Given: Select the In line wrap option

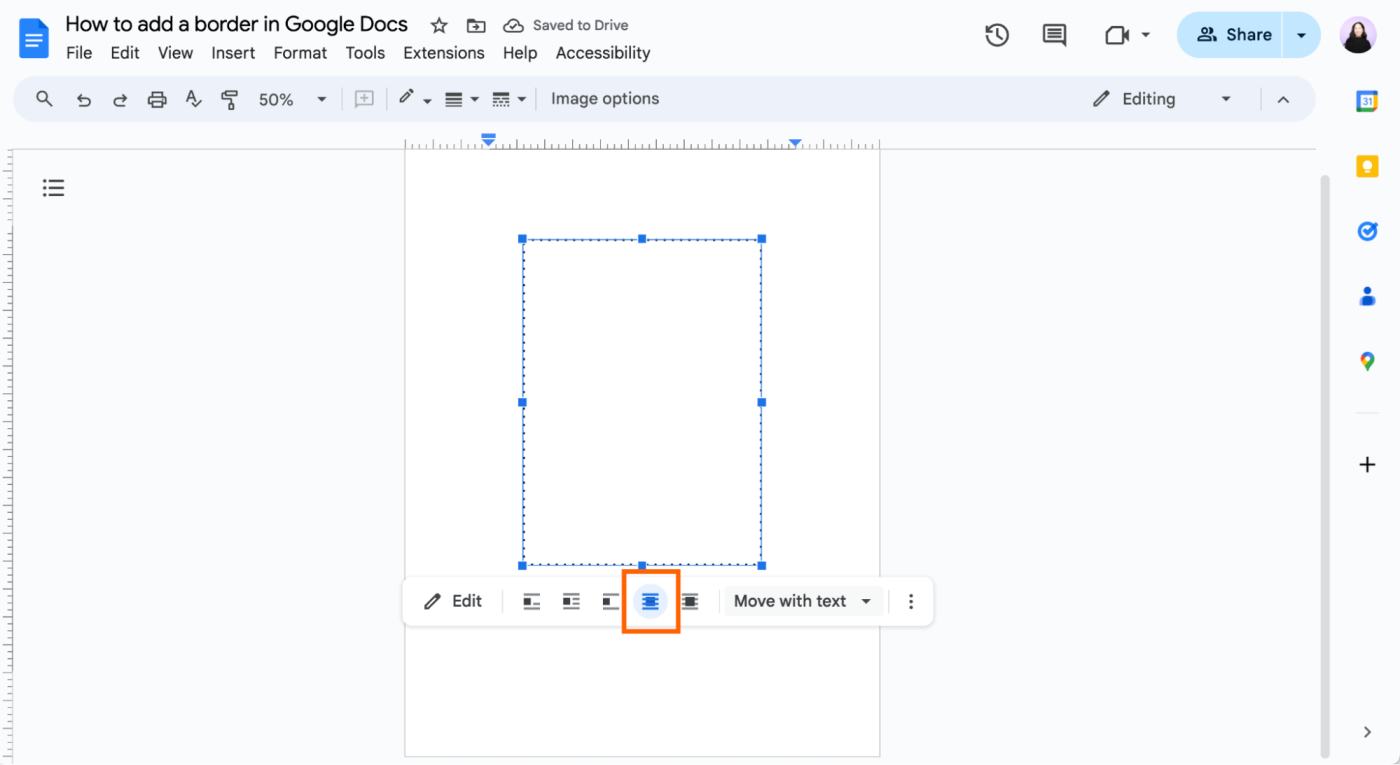Looking at the screenshot, I should pos(532,601).
